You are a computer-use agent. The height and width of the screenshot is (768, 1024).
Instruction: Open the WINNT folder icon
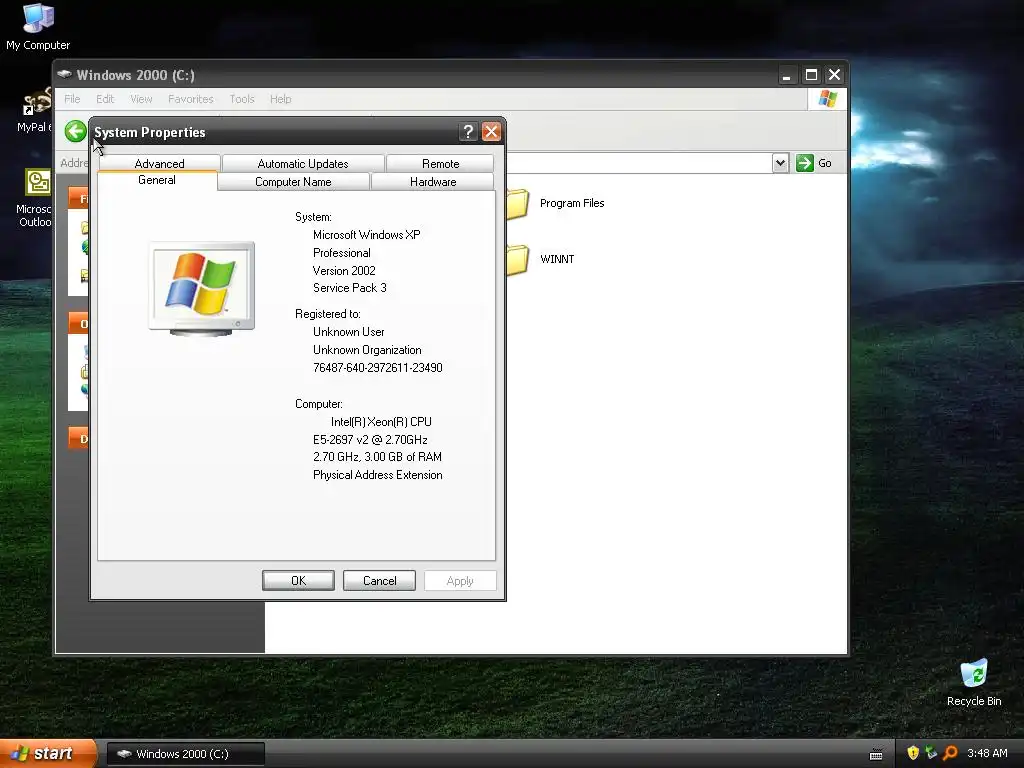click(x=517, y=260)
